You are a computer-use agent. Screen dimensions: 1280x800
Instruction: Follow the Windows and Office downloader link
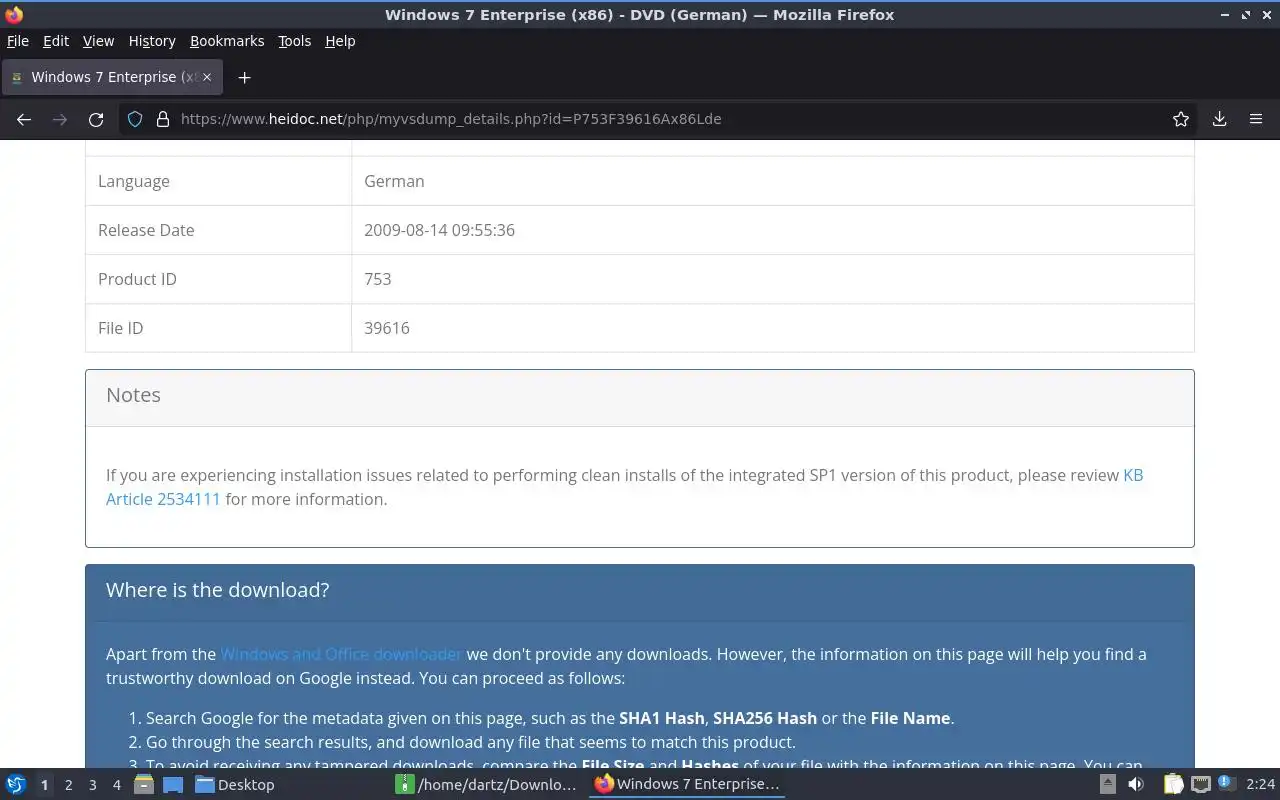(341, 654)
